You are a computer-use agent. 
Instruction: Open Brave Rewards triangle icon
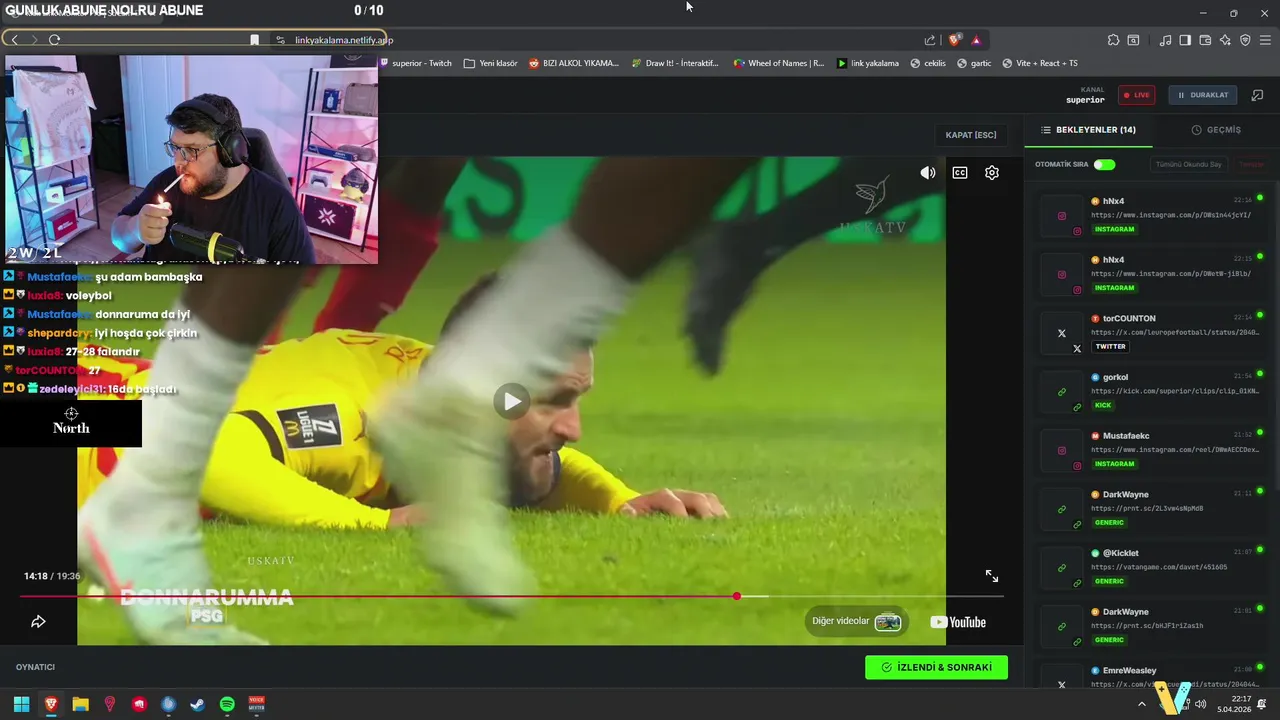(976, 40)
